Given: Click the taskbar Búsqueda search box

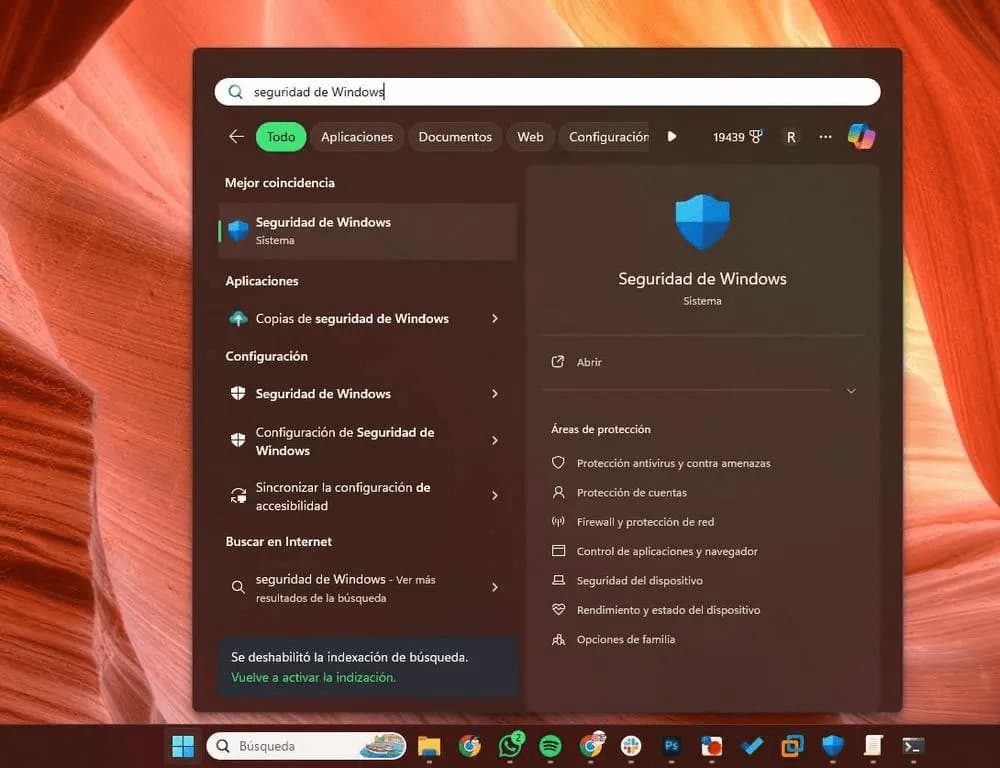Looking at the screenshot, I should (307, 746).
